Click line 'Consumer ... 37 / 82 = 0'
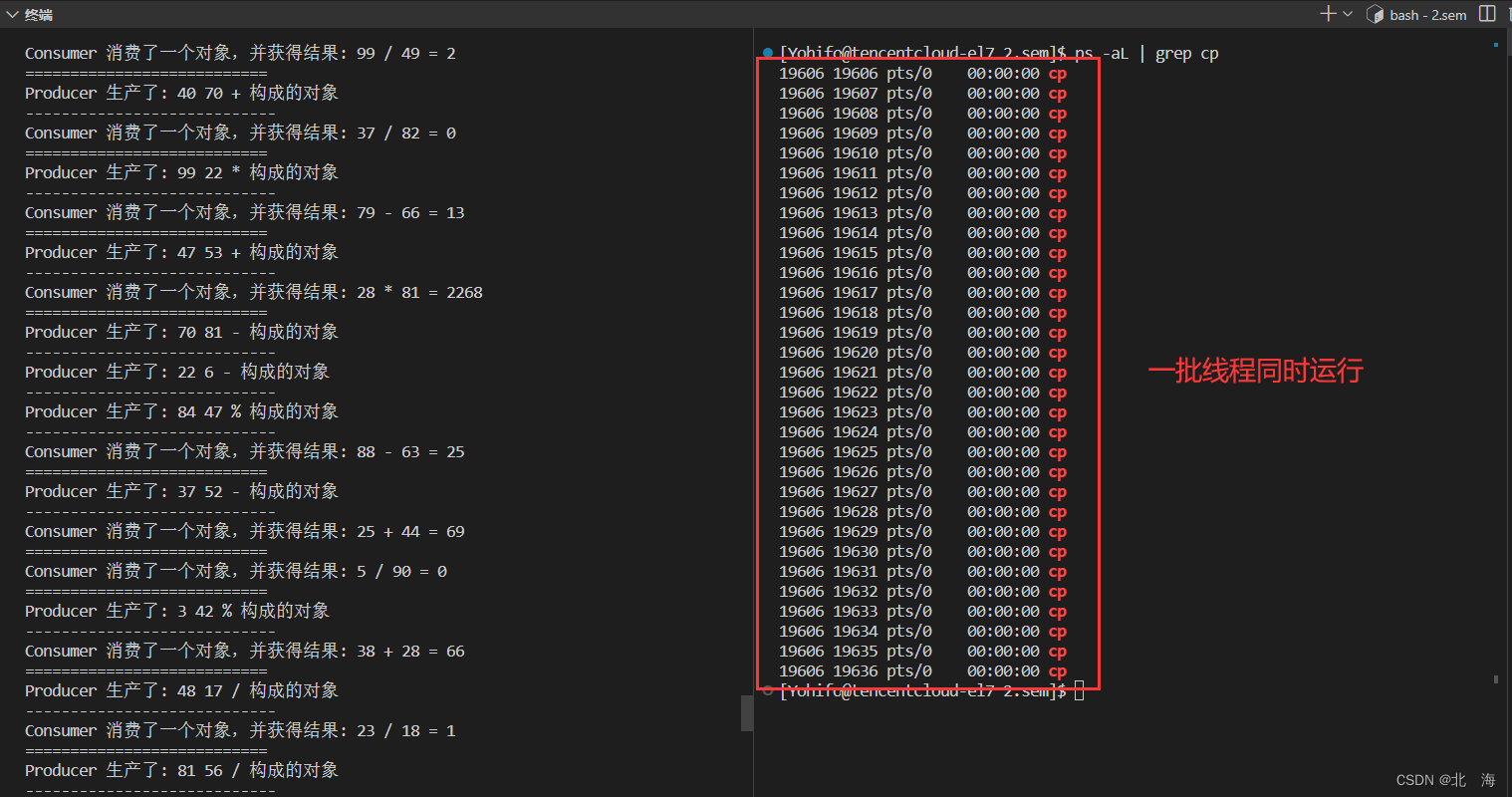 tap(240, 133)
